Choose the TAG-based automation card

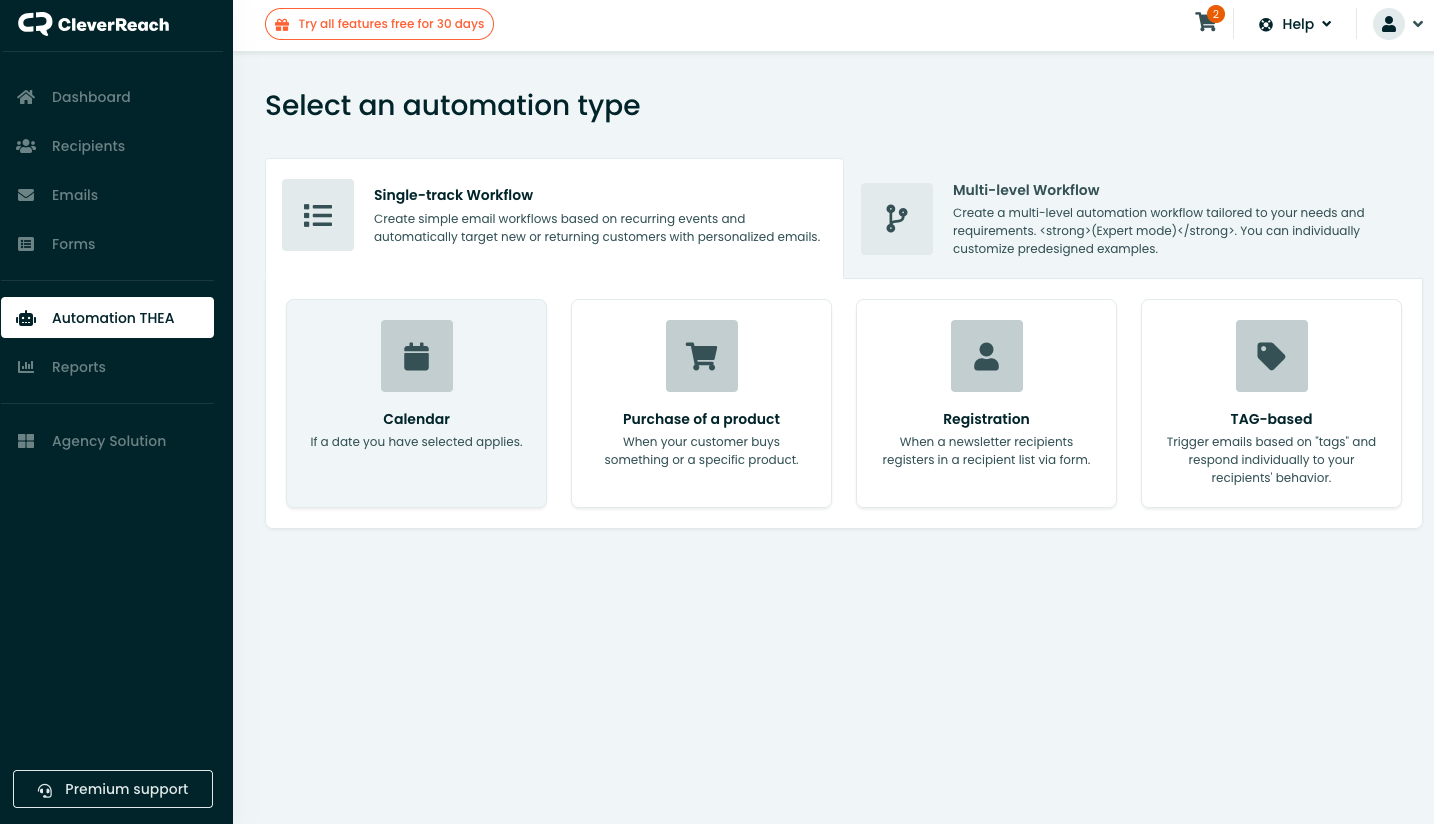[1272, 403]
